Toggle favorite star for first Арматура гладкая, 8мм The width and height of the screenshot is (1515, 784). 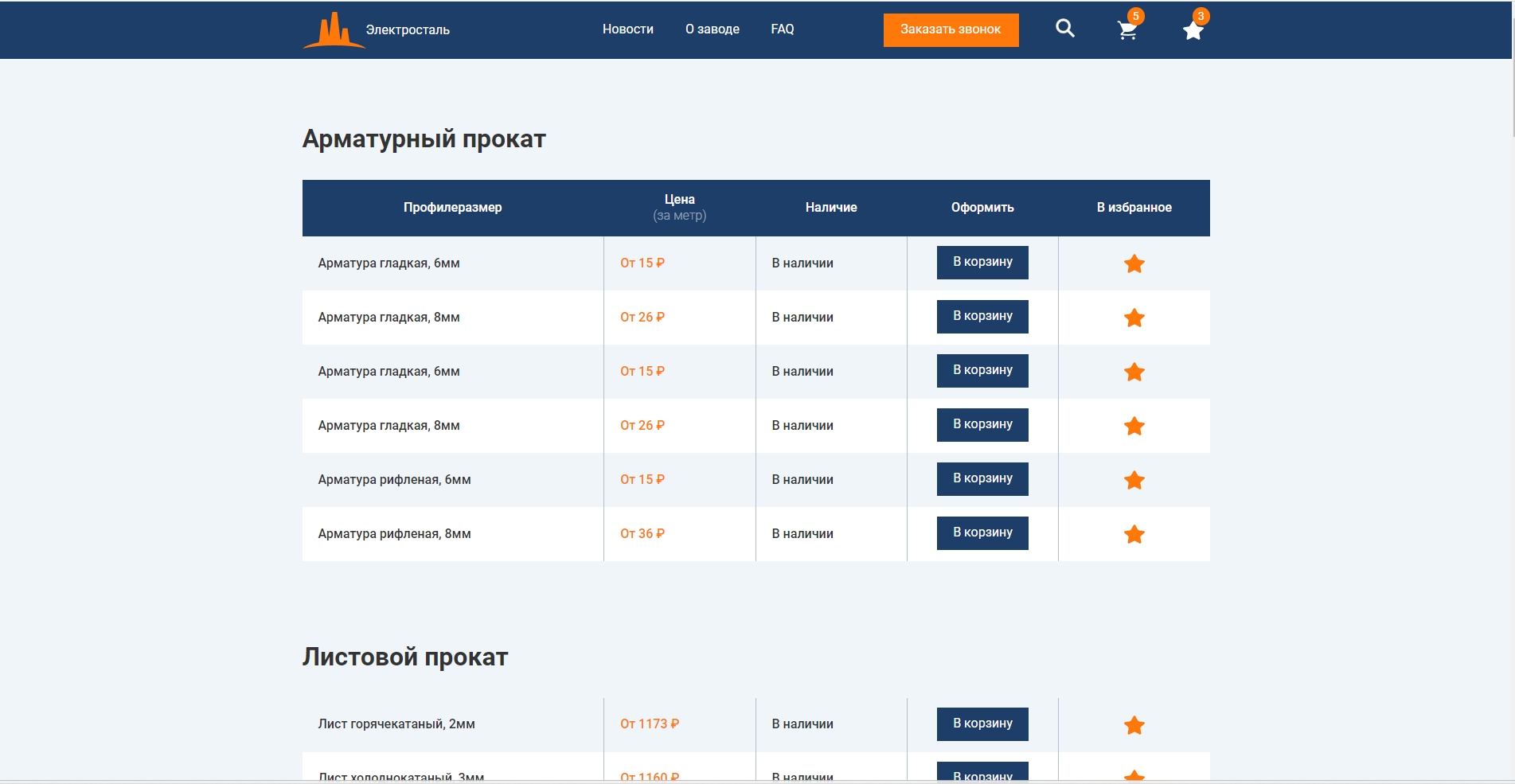[1134, 318]
